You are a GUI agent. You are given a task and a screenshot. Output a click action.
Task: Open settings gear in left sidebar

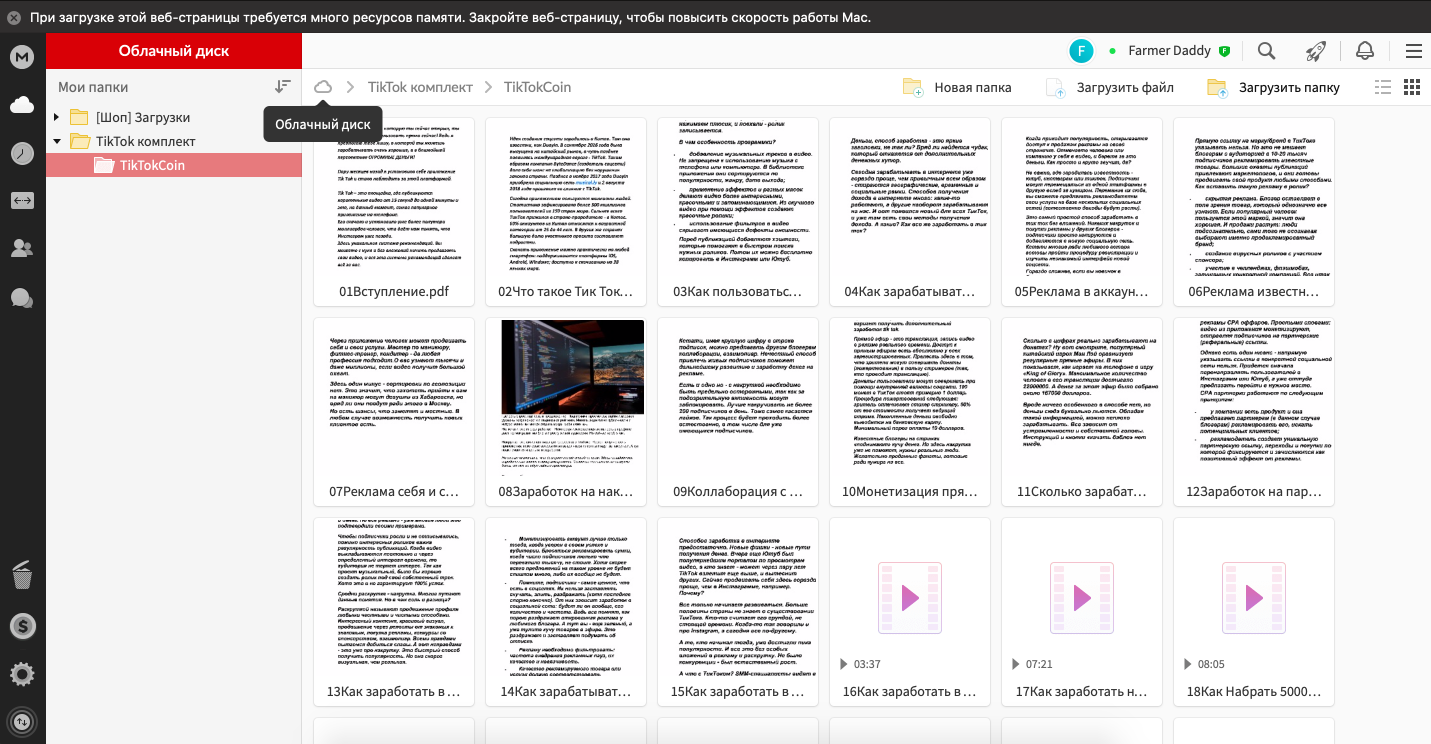click(22, 674)
